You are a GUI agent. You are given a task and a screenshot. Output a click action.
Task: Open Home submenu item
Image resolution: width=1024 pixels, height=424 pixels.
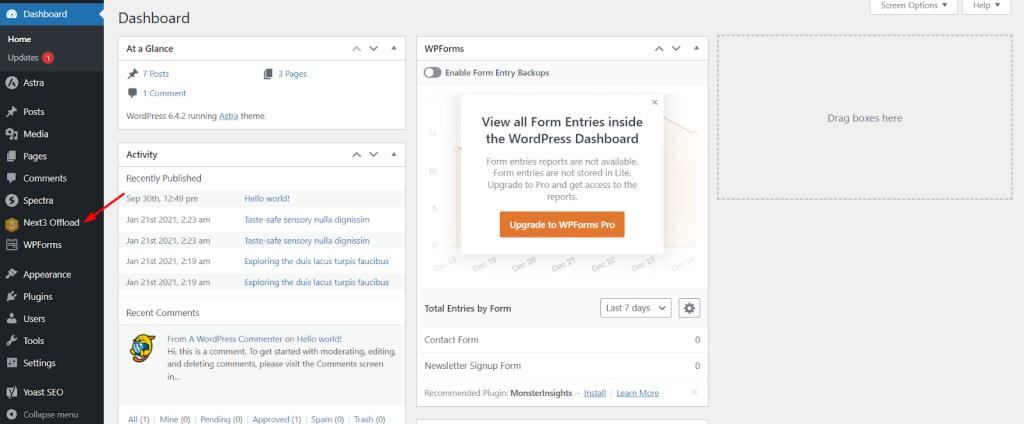(x=20, y=39)
